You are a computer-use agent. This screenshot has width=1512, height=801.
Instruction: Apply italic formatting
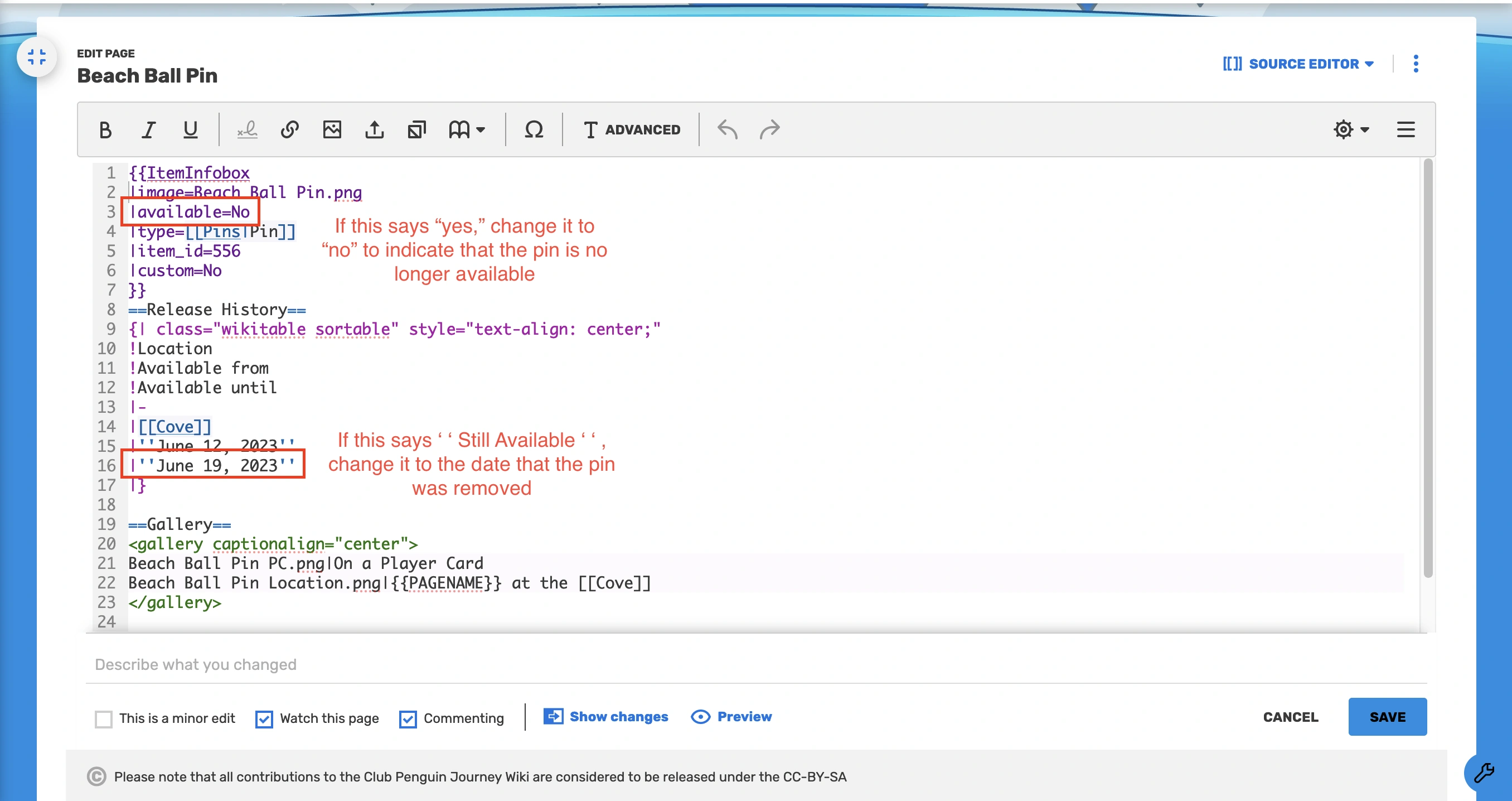pyautogui.click(x=148, y=129)
